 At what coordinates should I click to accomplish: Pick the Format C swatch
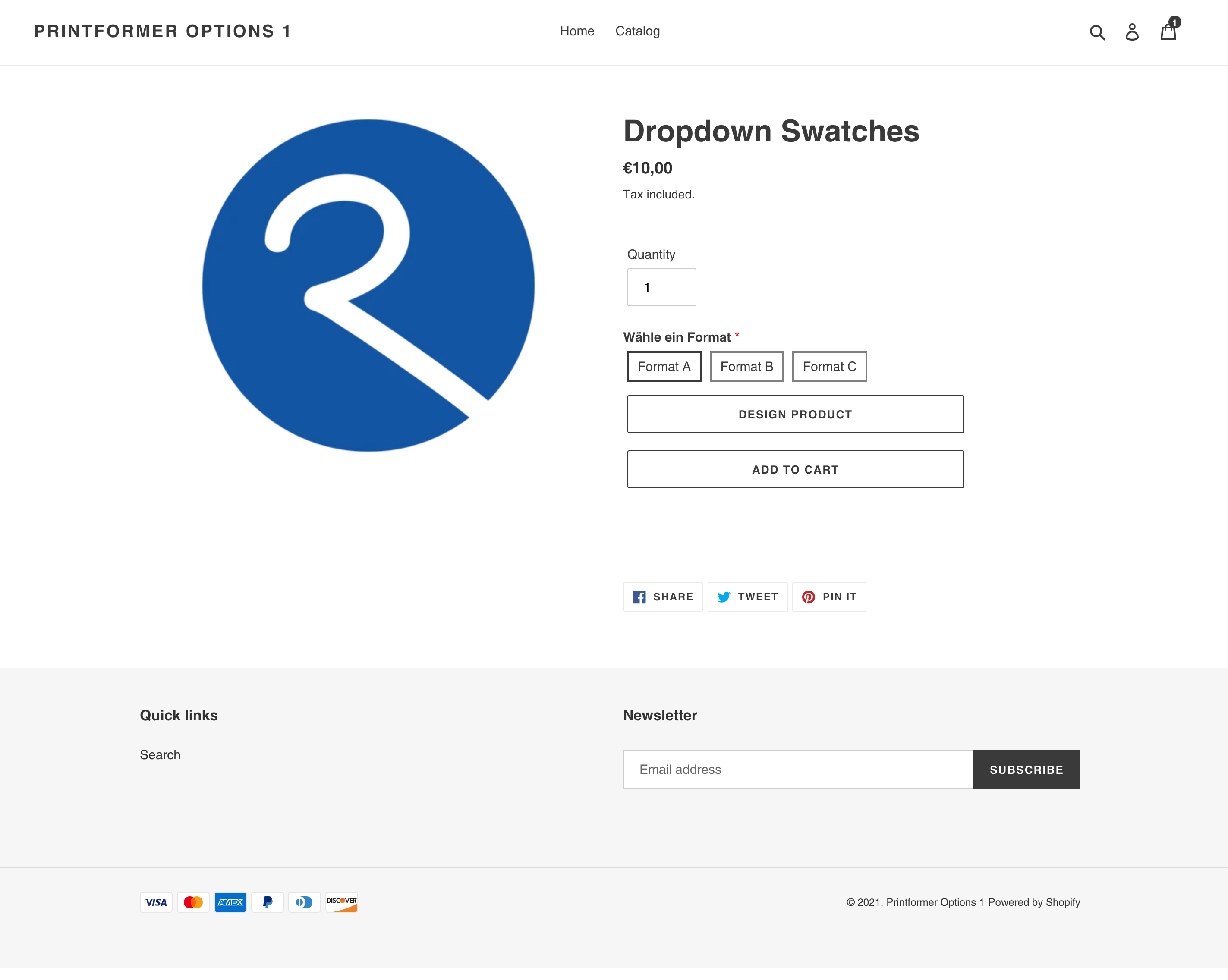tap(829, 367)
